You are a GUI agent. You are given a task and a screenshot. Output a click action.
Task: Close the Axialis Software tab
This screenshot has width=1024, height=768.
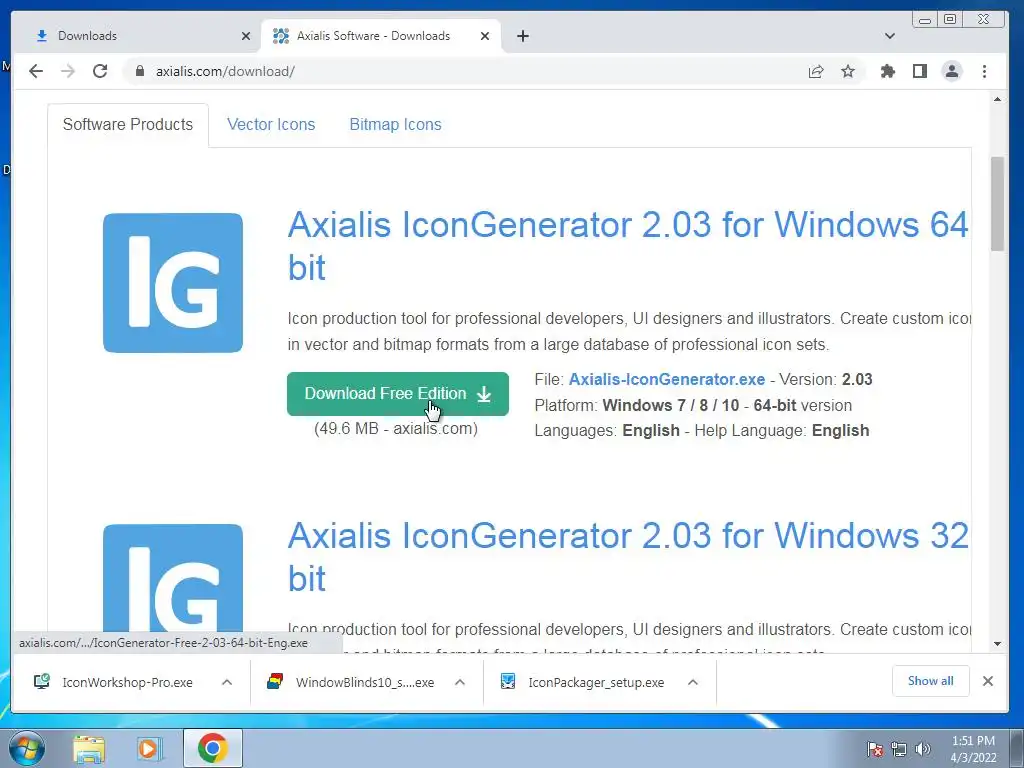tap(485, 36)
